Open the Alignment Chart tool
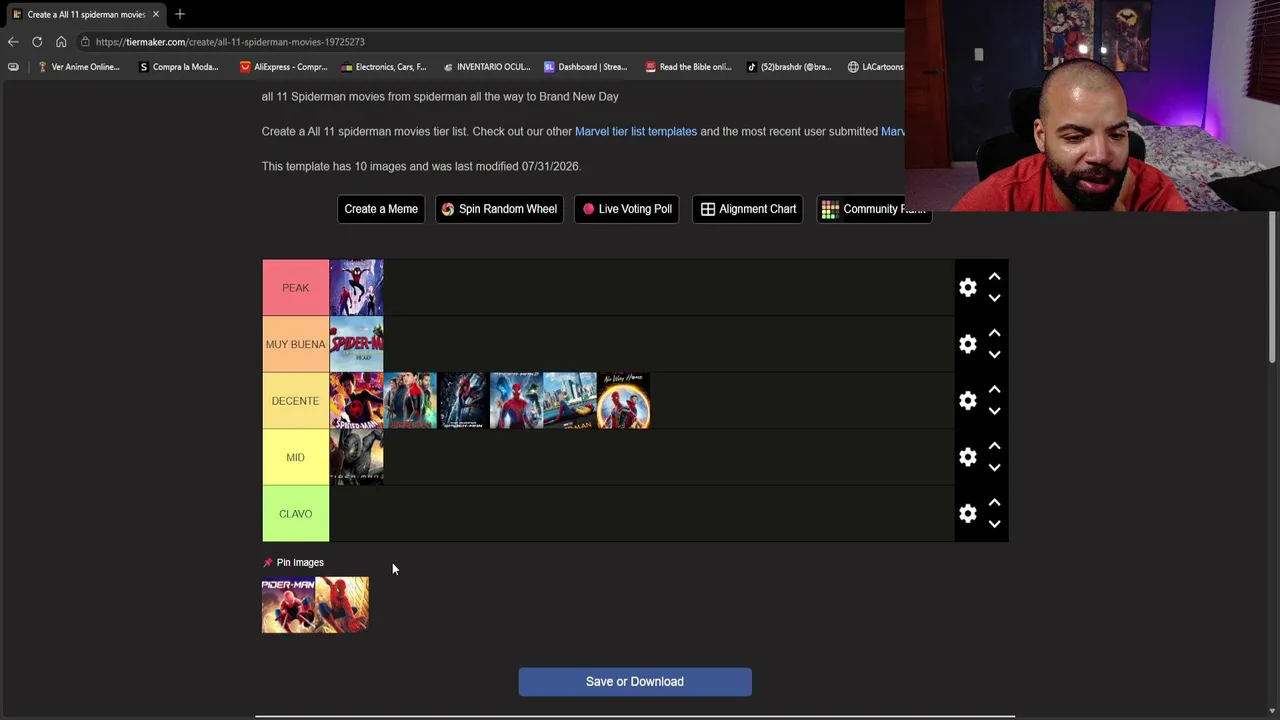The height and width of the screenshot is (720, 1280). click(x=748, y=209)
